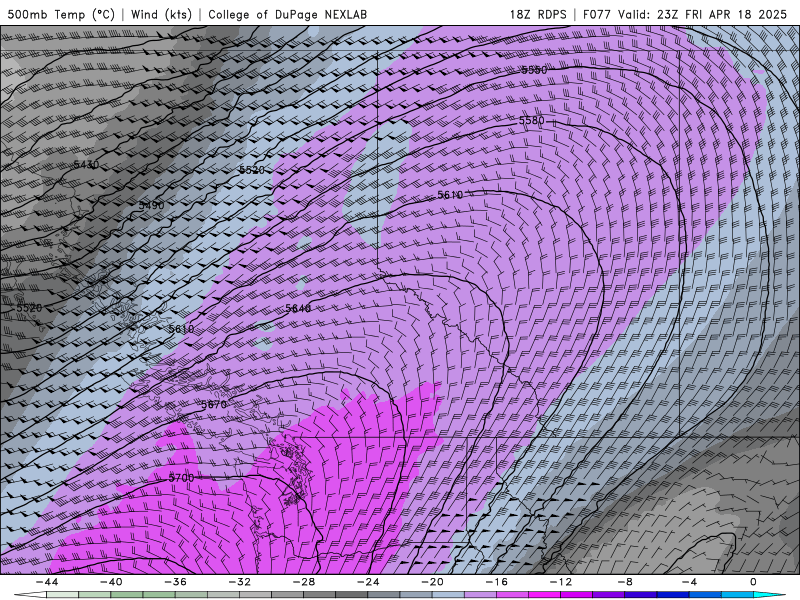The width and height of the screenshot is (800, 600).
Task: Click the -28 temperature scale label
Action: (x=304, y=582)
